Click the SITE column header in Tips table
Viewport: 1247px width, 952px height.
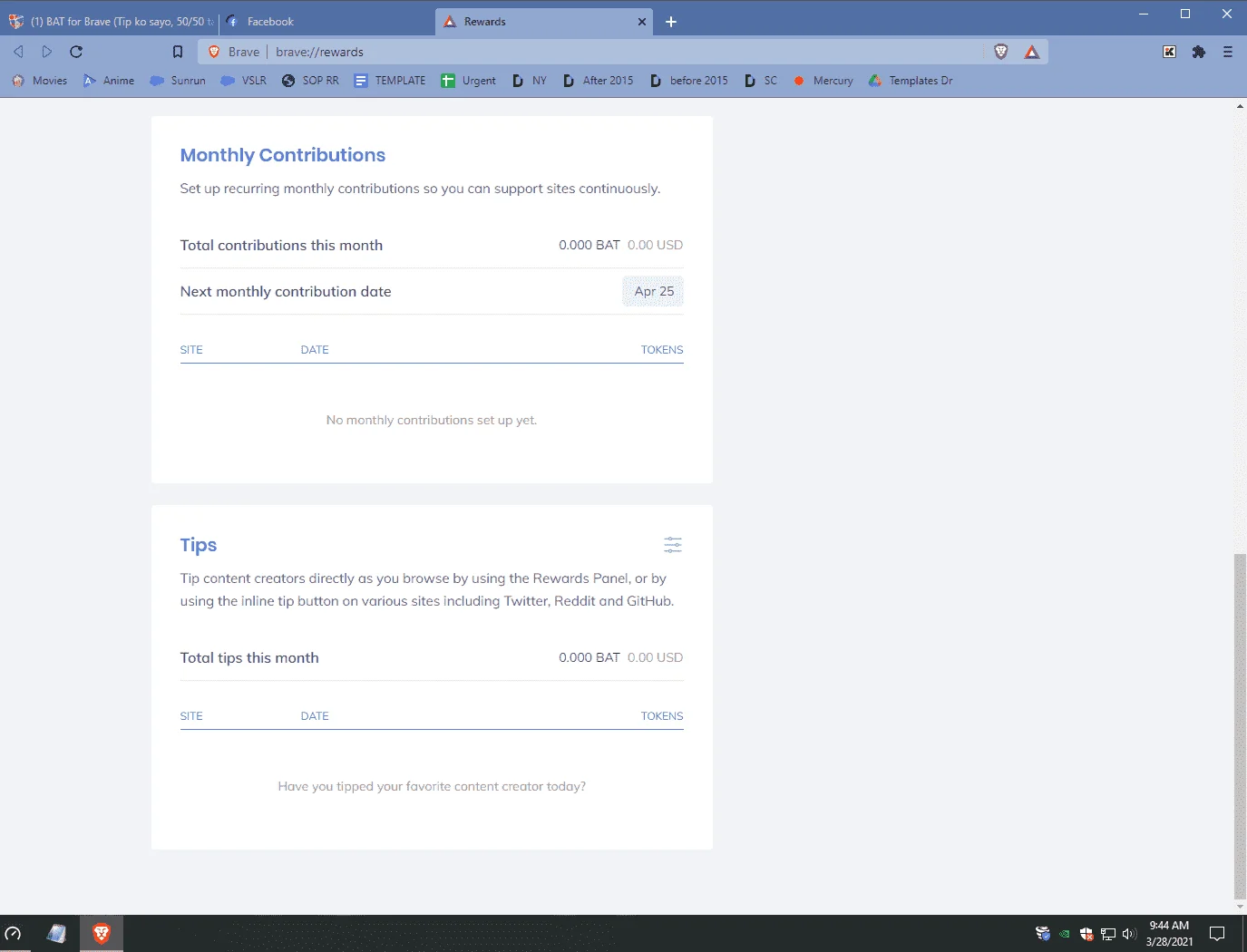click(191, 716)
